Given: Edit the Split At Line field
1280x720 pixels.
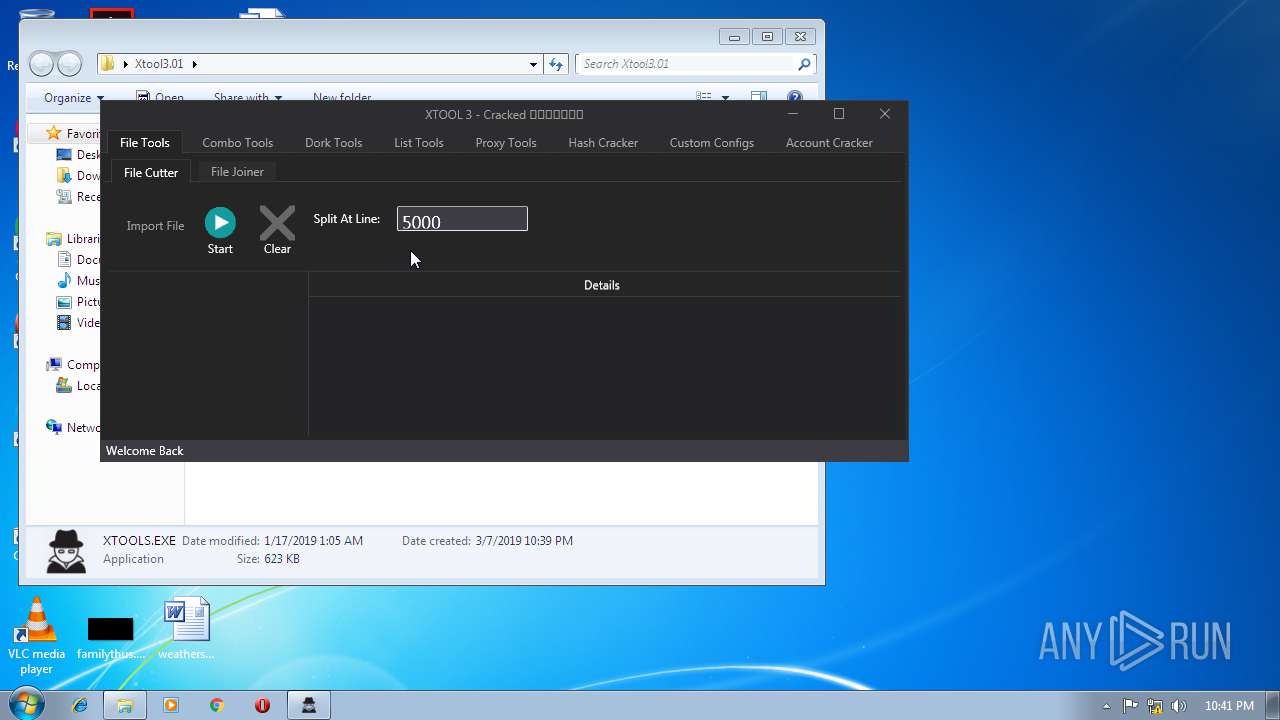Looking at the screenshot, I should click(462, 219).
